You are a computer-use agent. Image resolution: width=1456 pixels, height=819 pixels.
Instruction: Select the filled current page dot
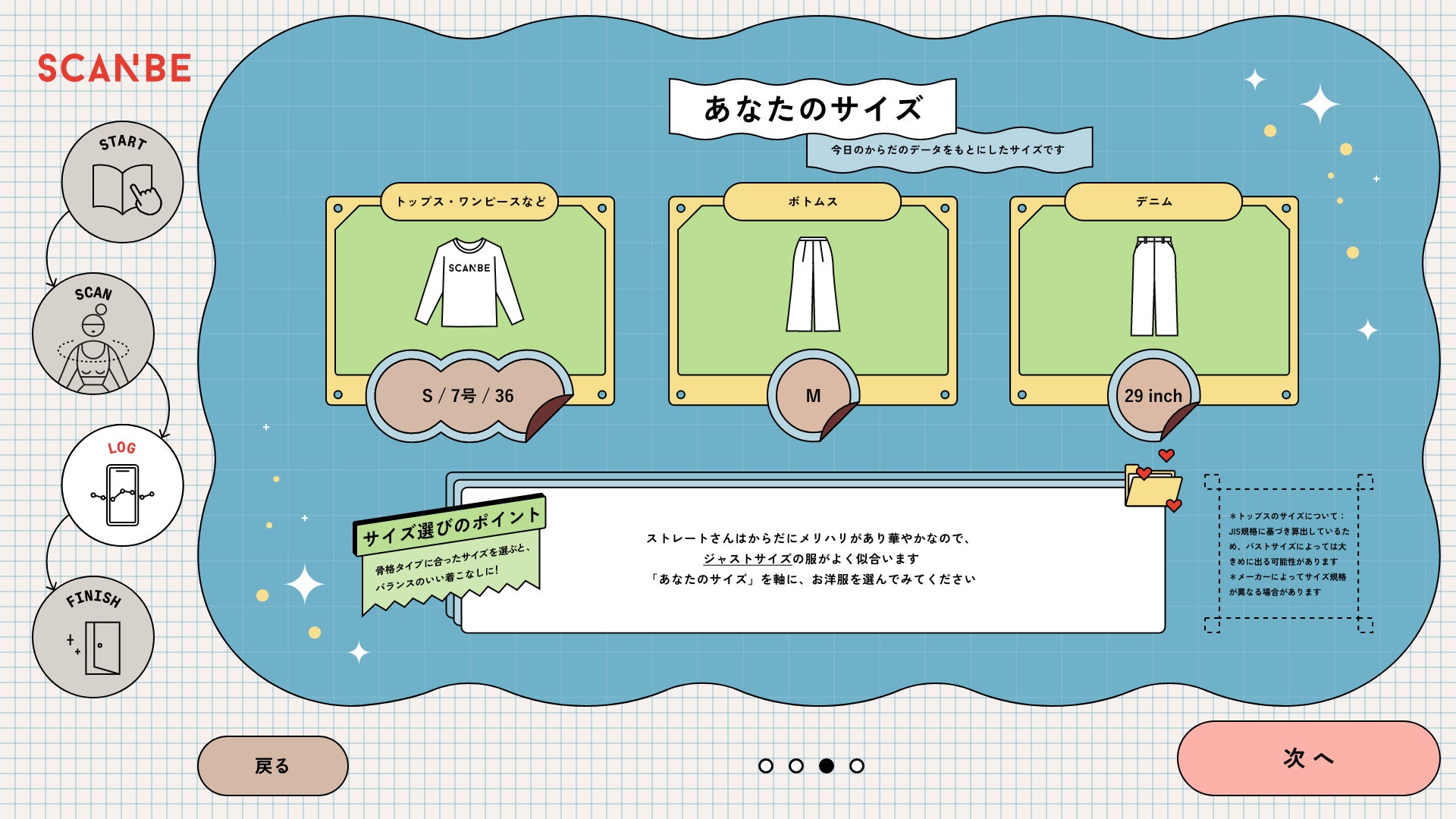coord(827,766)
